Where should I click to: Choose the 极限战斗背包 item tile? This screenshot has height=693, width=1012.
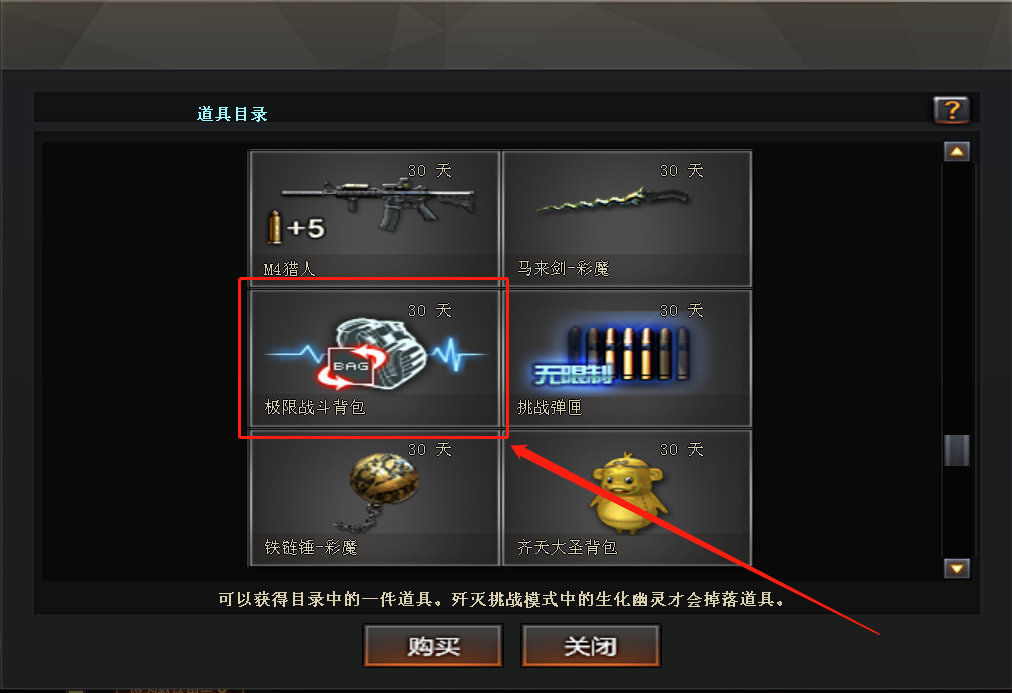(374, 358)
